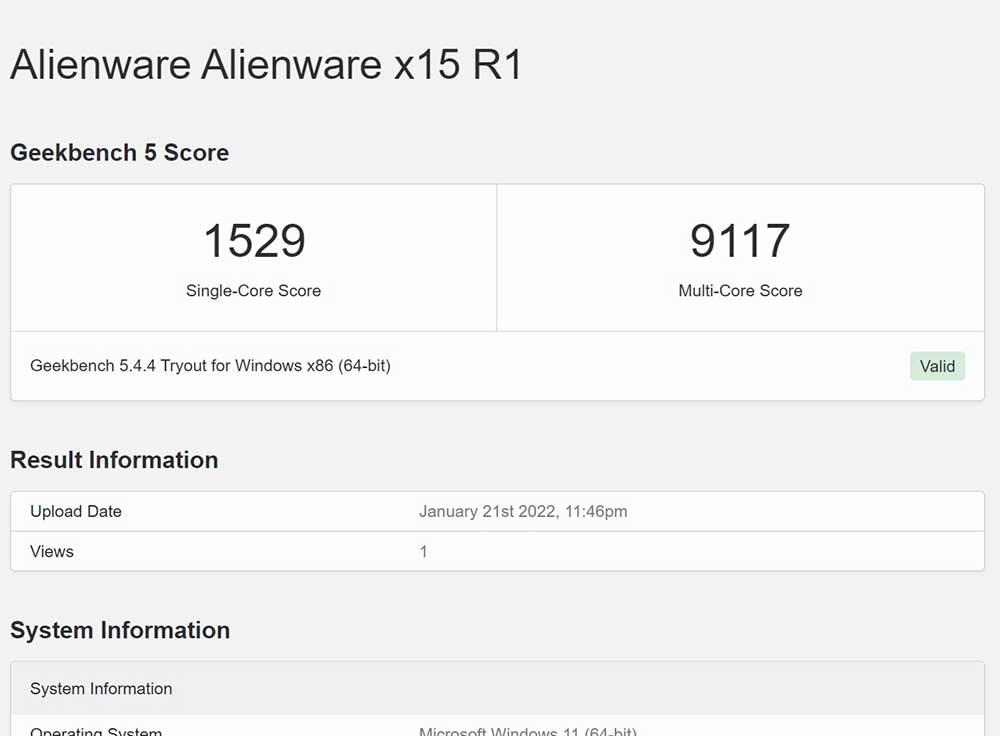The height and width of the screenshot is (736, 1000).
Task: Select the Single-Core Score value 1529
Action: [x=253, y=240]
